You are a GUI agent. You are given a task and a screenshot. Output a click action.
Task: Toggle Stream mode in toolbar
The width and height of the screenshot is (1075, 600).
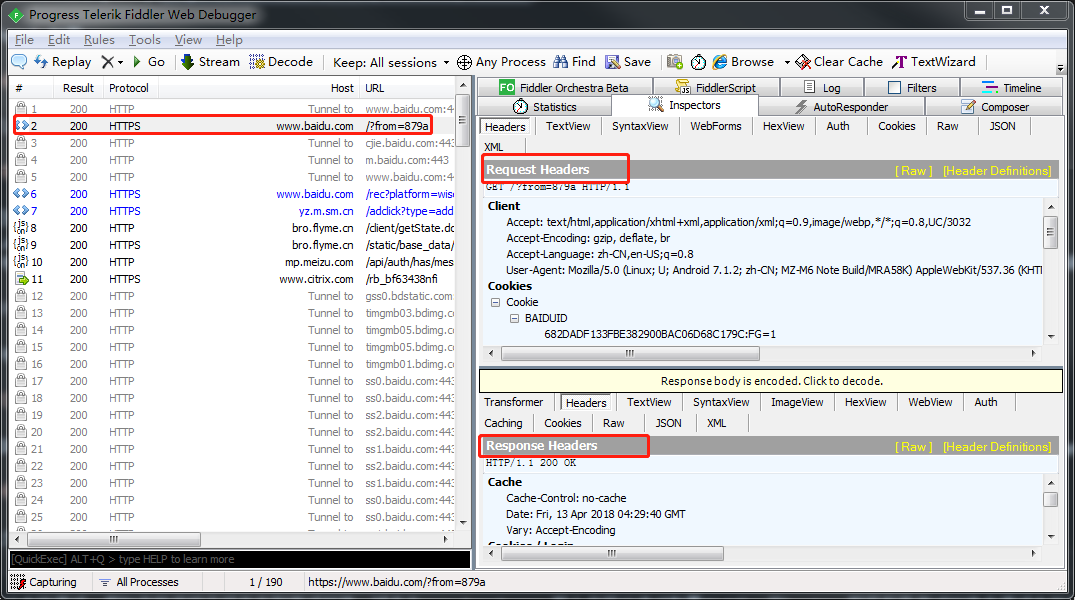tap(210, 62)
